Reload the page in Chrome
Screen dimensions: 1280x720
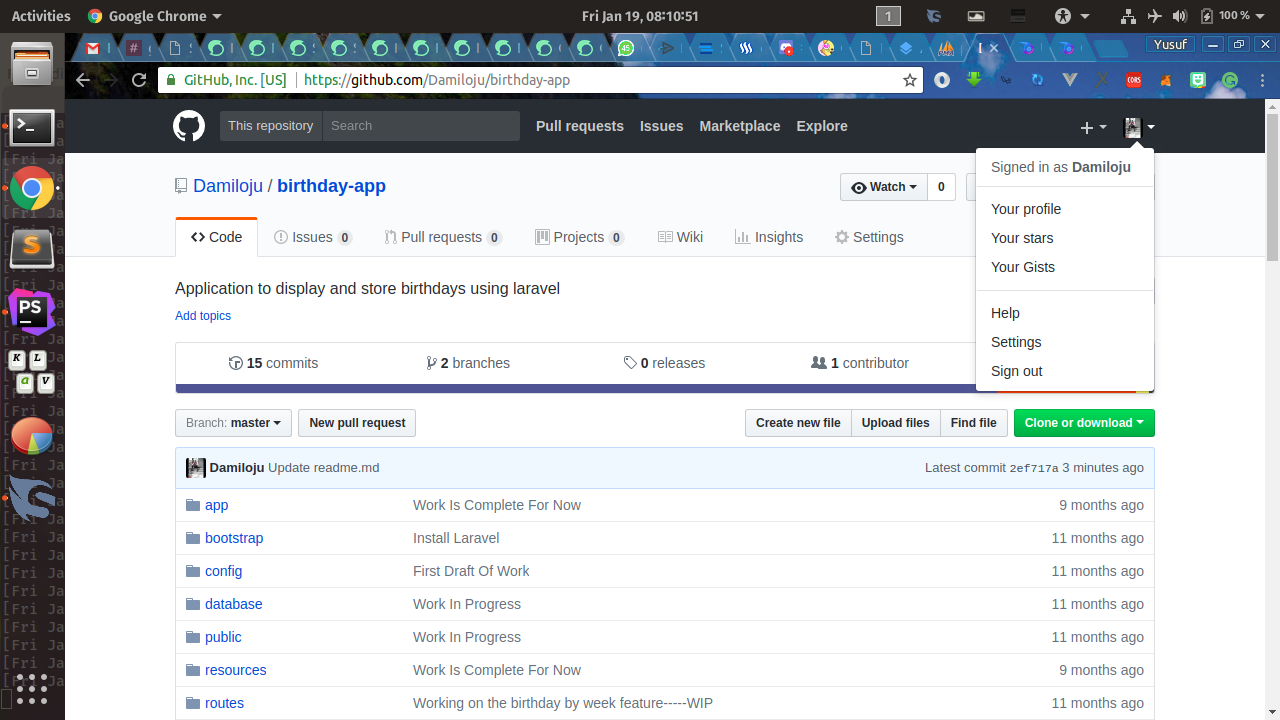[139, 80]
